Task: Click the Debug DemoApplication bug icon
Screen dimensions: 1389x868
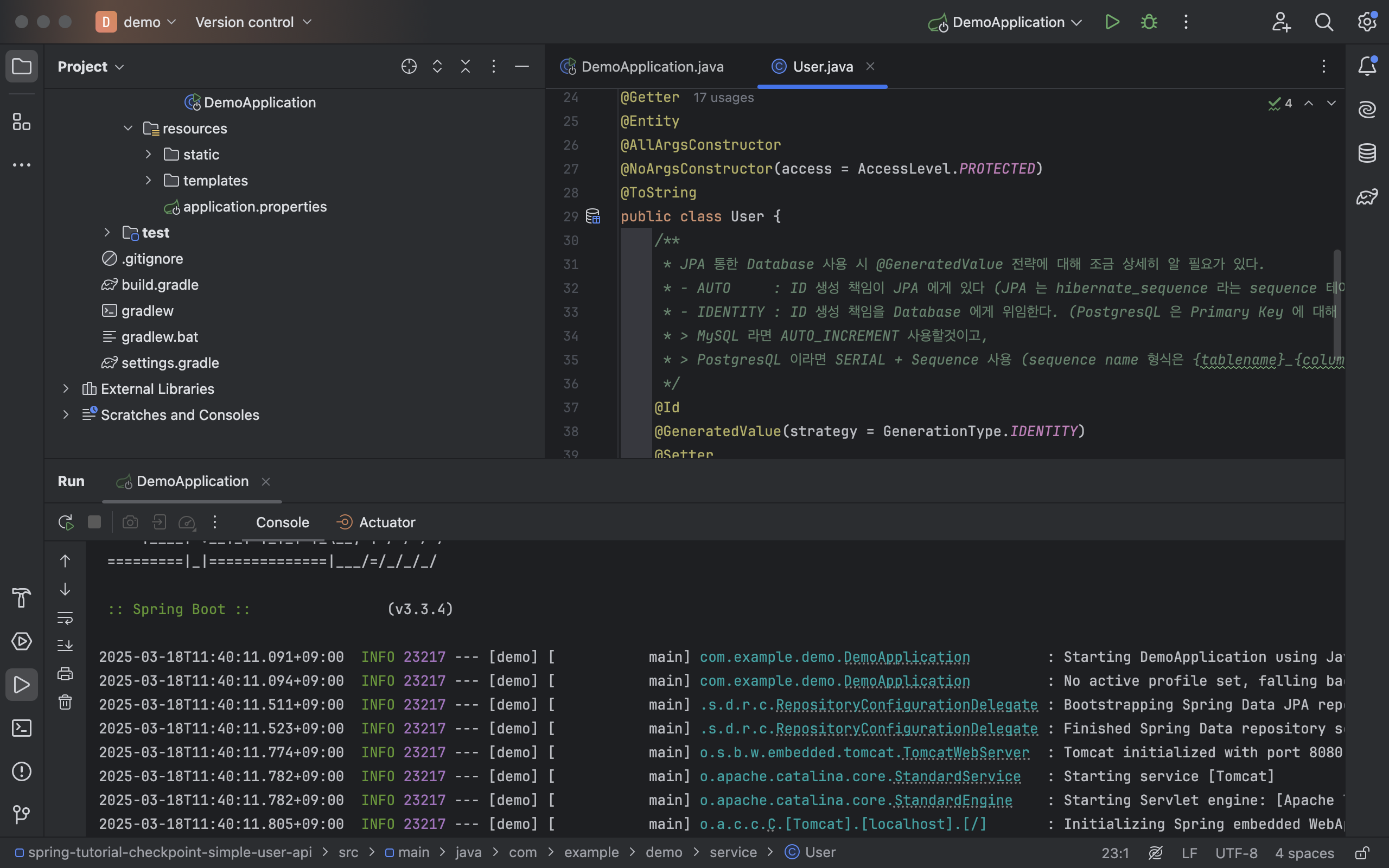Action: point(1149,22)
